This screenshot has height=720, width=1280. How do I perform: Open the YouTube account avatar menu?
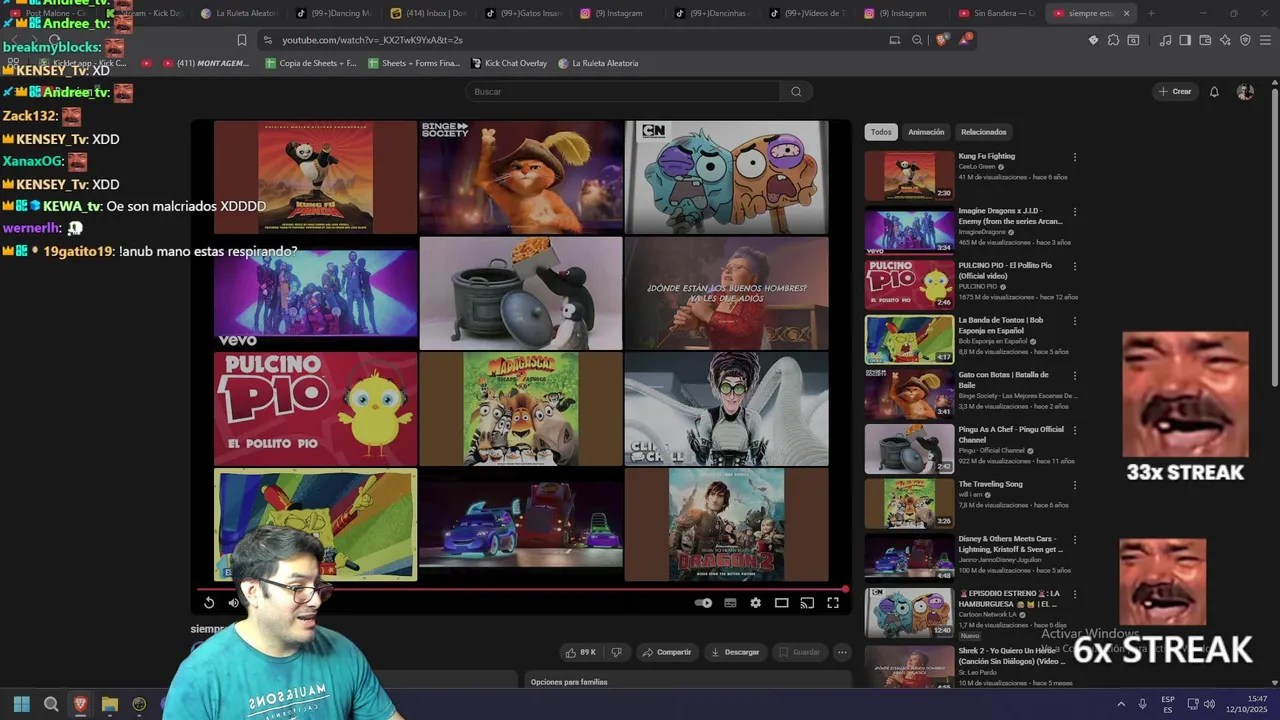click(x=1245, y=91)
